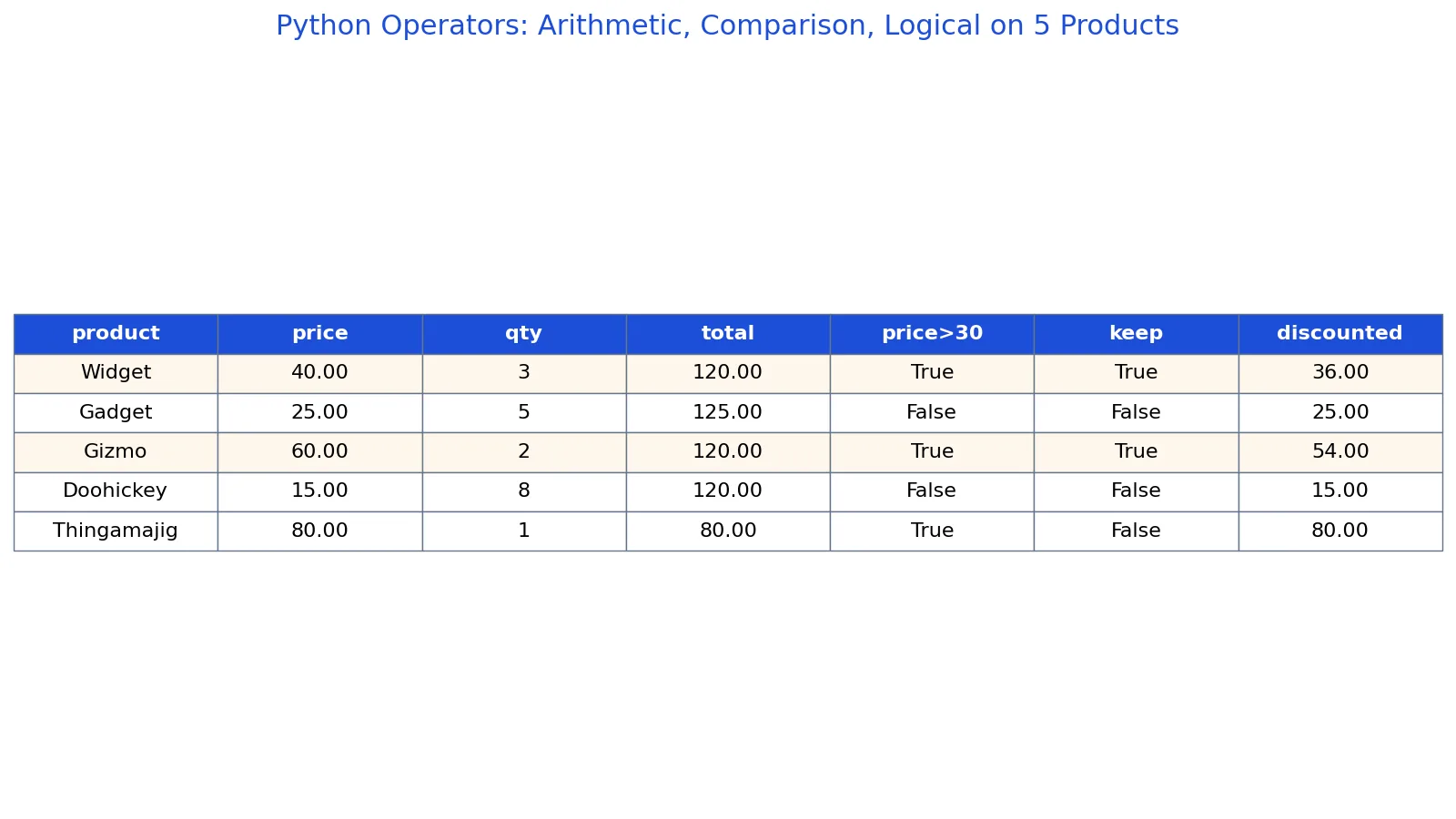Click Thingamajig's keep cell 'False'
Screen dimensions: 1456x819
coord(1136,531)
